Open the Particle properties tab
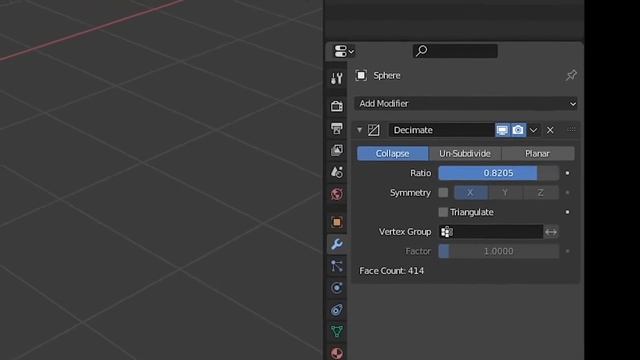Viewport: 640px width, 360px height. click(337, 266)
